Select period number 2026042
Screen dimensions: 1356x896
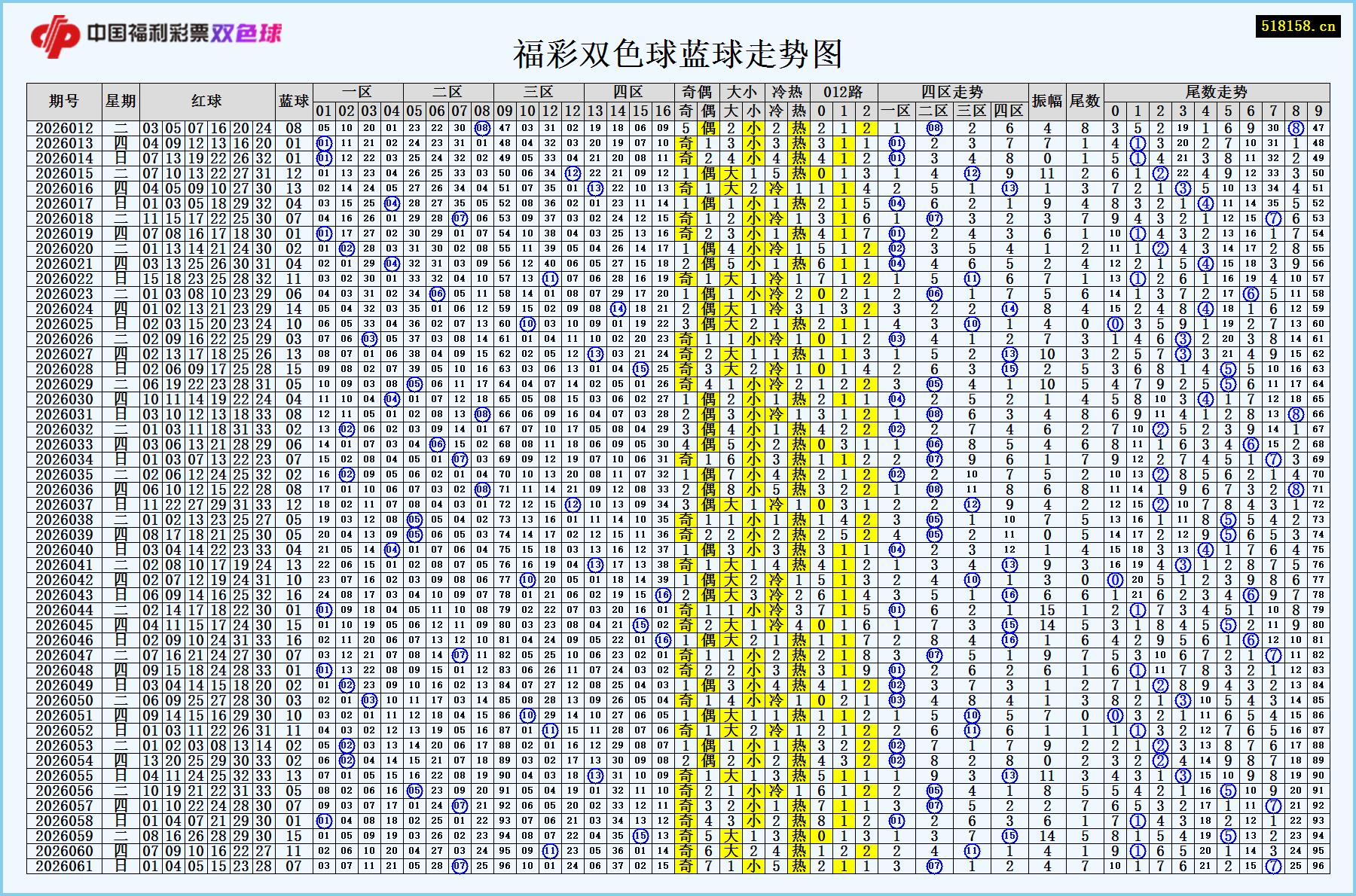point(64,581)
